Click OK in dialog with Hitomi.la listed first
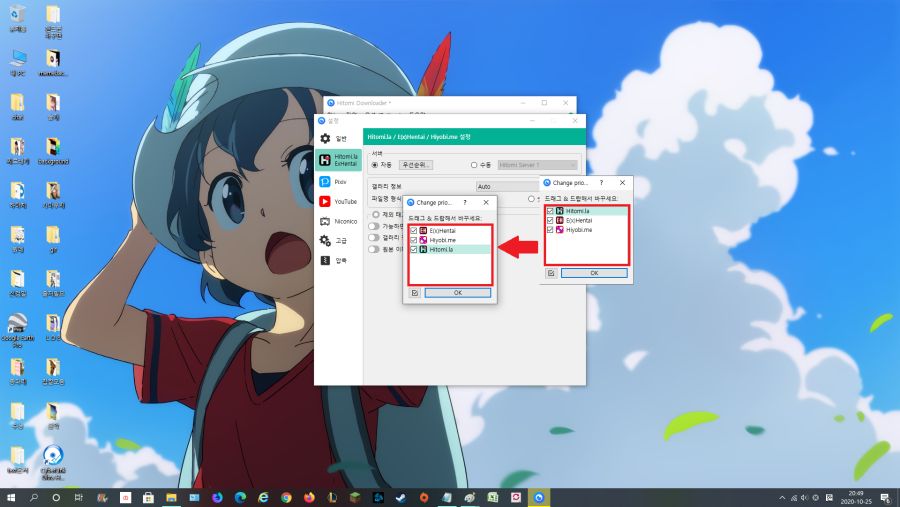The height and width of the screenshot is (507, 900). 594,273
